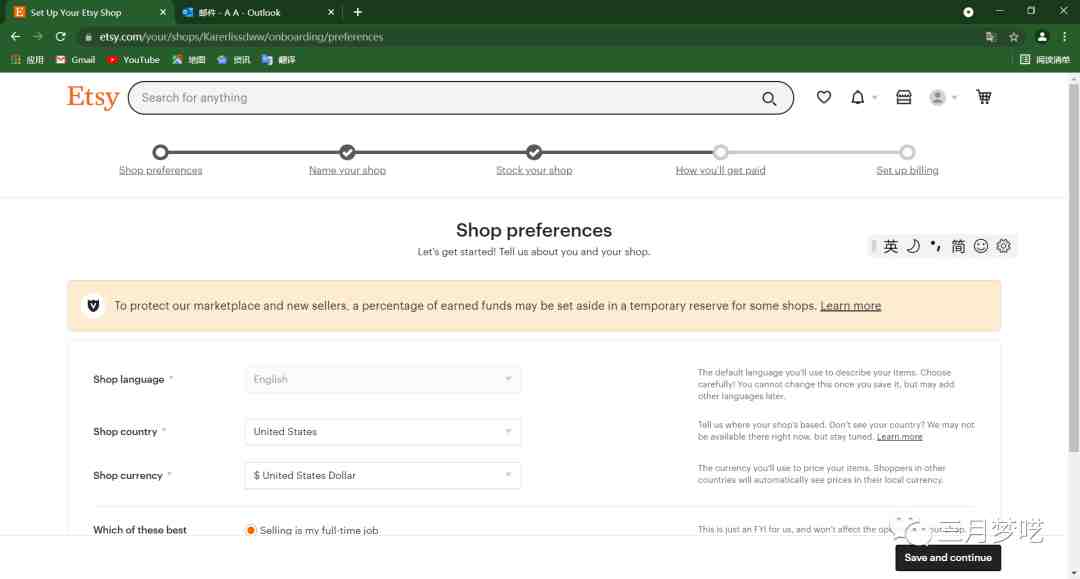Open the 翻译 translate bookmark

(278, 60)
